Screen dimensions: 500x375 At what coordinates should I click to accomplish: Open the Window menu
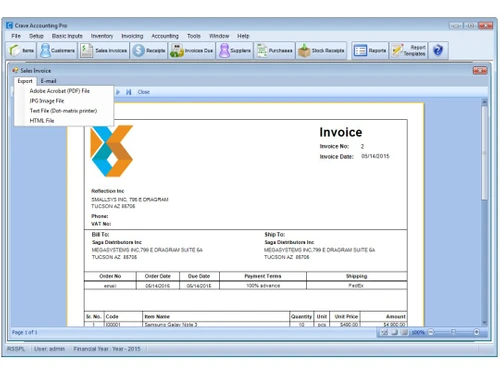219,36
